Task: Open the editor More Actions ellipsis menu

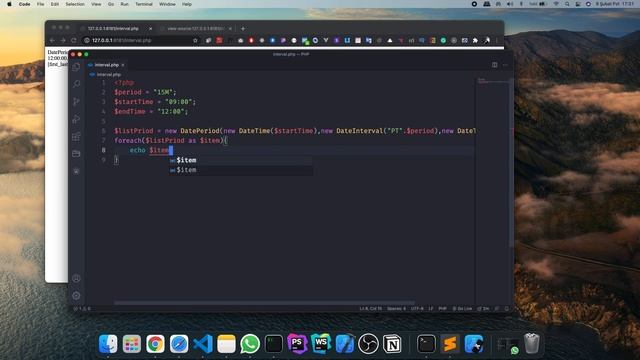Action: coord(505,65)
